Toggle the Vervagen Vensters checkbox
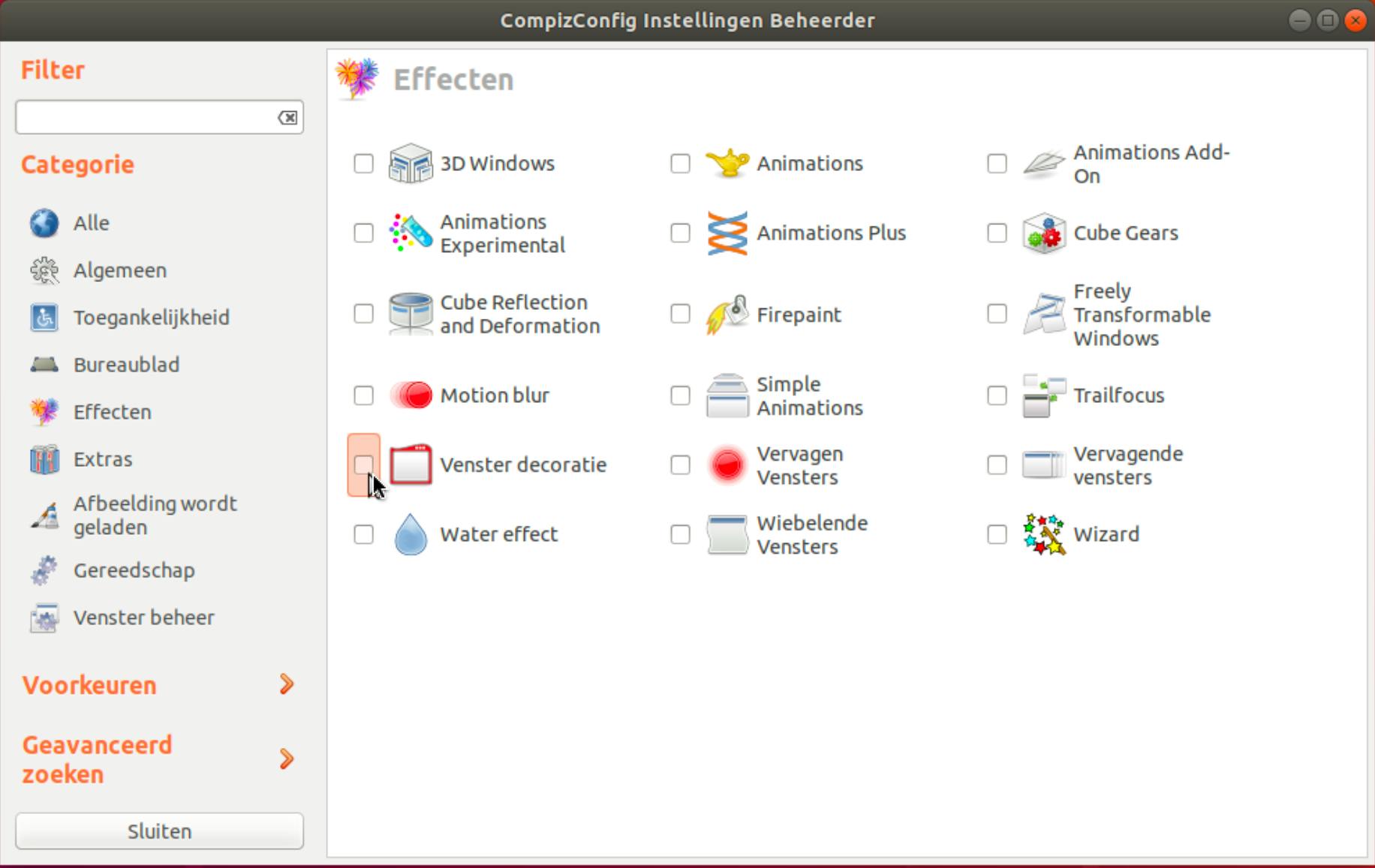Screen dimensions: 1375x868 click(x=680, y=465)
